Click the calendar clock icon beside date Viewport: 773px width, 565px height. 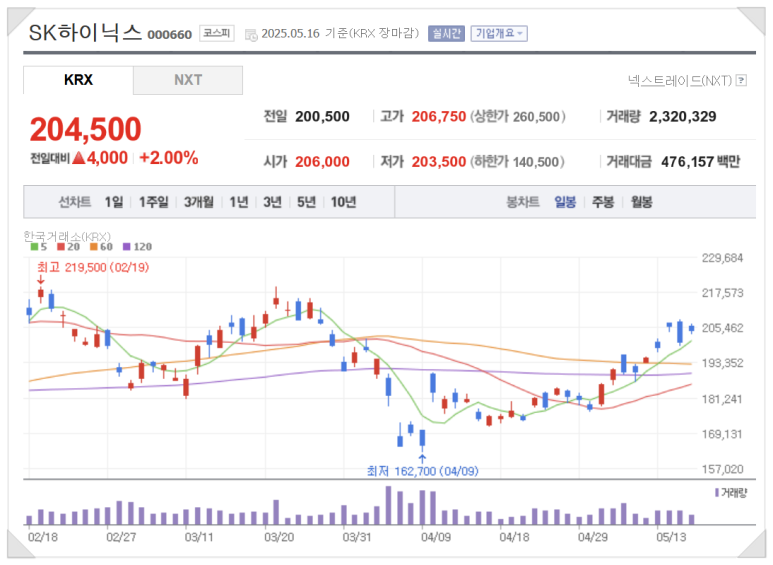click(x=251, y=35)
